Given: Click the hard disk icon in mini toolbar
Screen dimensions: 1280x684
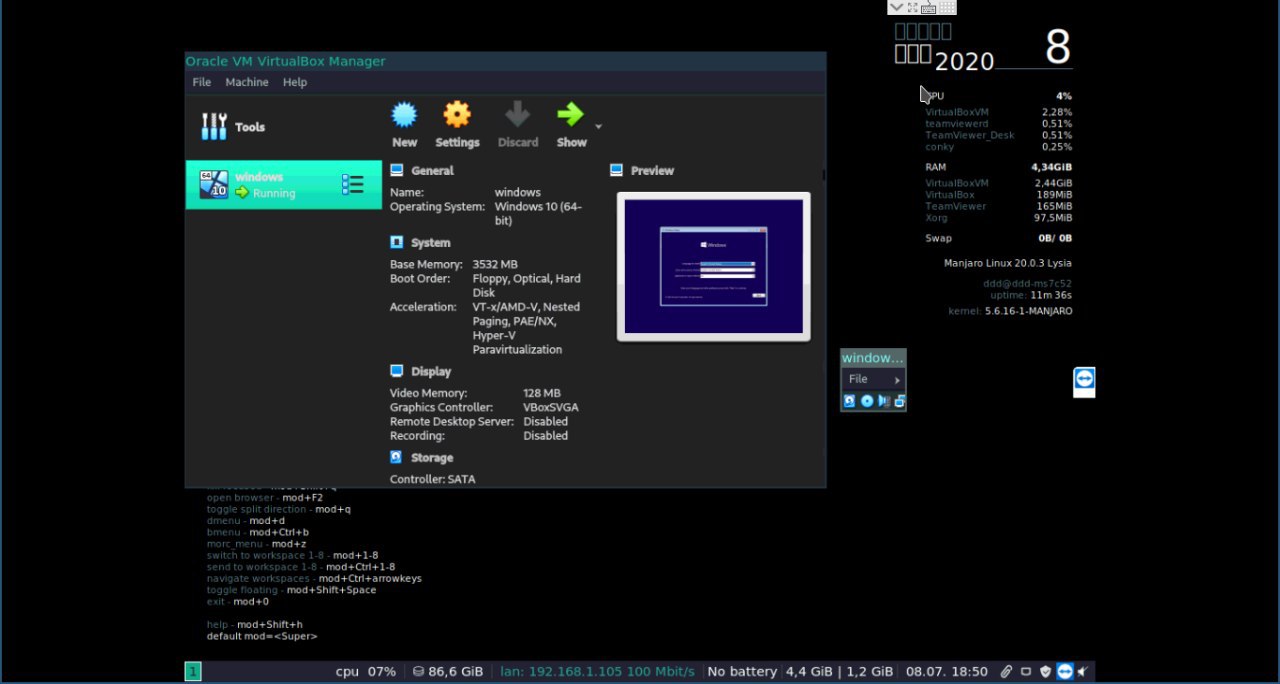Looking at the screenshot, I should [x=849, y=401].
